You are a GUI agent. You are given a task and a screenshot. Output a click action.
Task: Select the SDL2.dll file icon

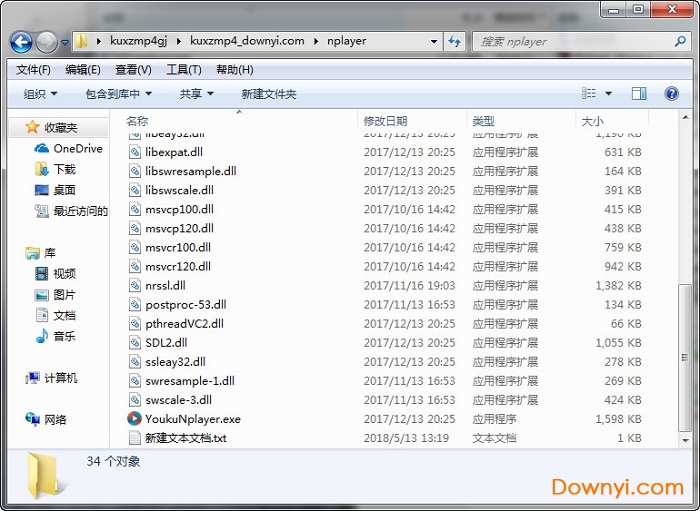pos(135,343)
